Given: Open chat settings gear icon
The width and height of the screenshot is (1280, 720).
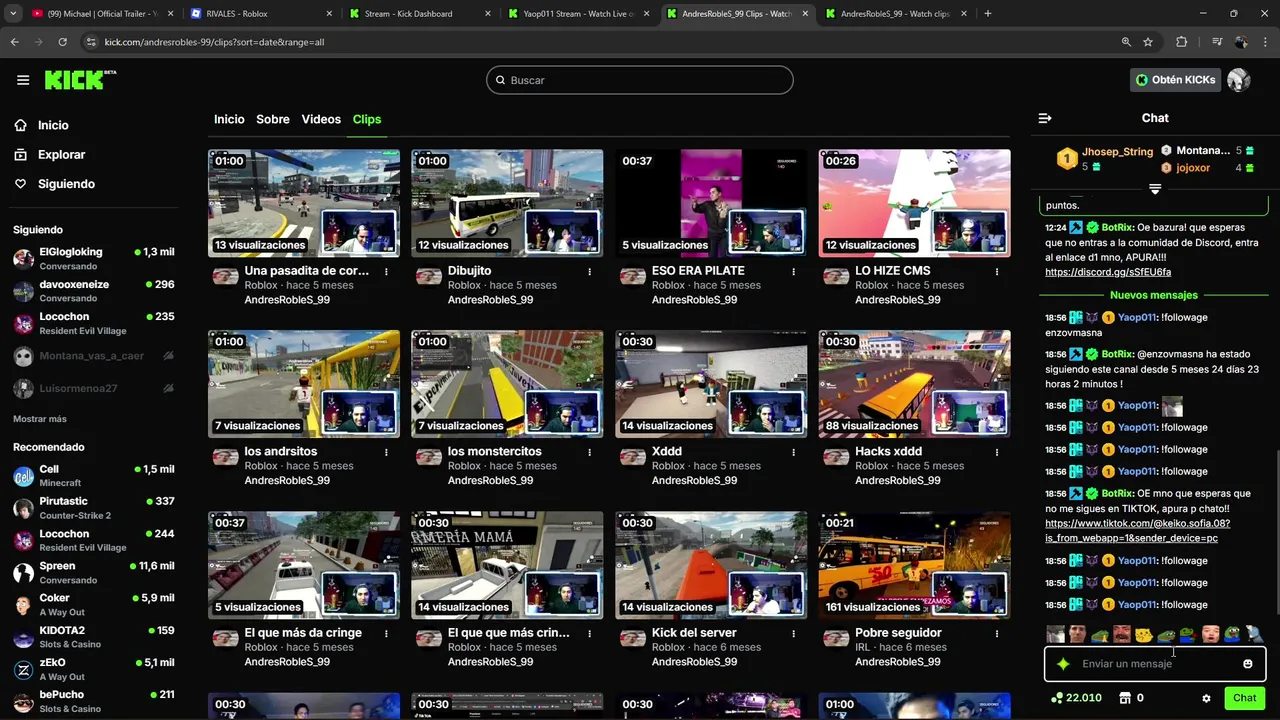Looking at the screenshot, I should click(1206, 698).
